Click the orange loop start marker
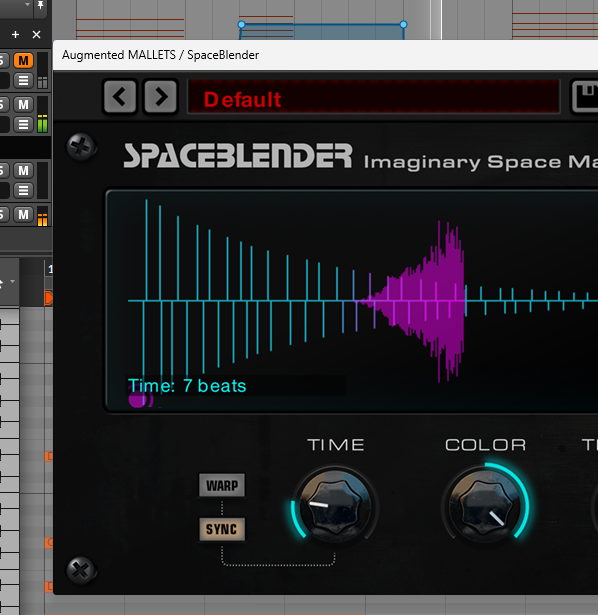This screenshot has width=598, height=615. [49, 298]
